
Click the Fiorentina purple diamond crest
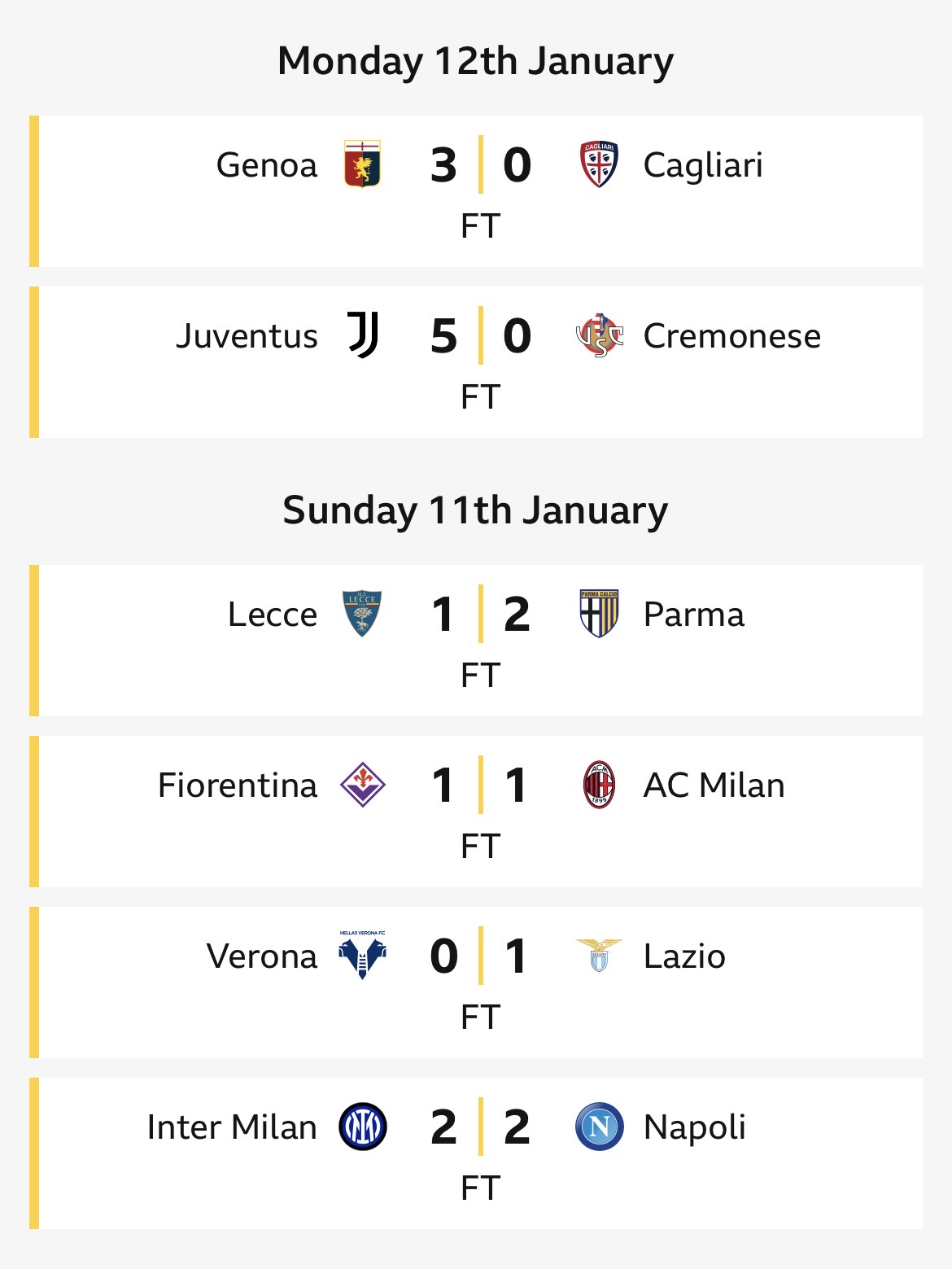(x=363, y=785)
